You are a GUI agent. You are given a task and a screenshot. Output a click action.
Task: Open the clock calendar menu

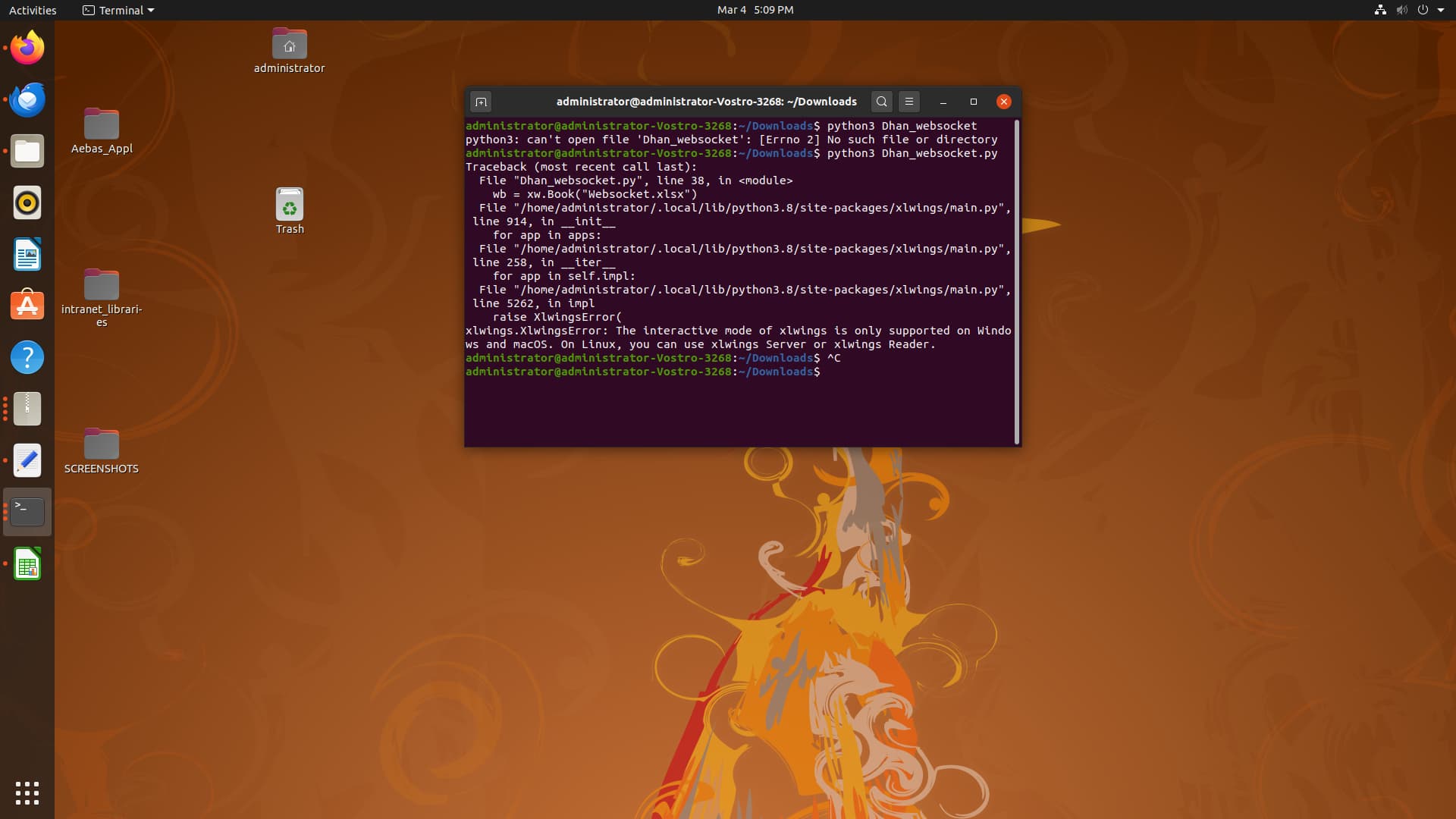755,10
